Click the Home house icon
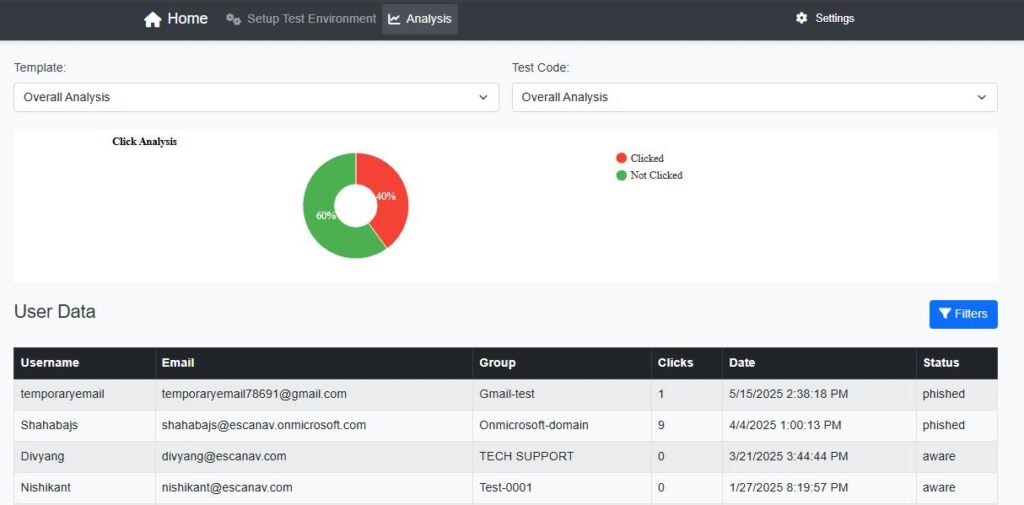 153,20
